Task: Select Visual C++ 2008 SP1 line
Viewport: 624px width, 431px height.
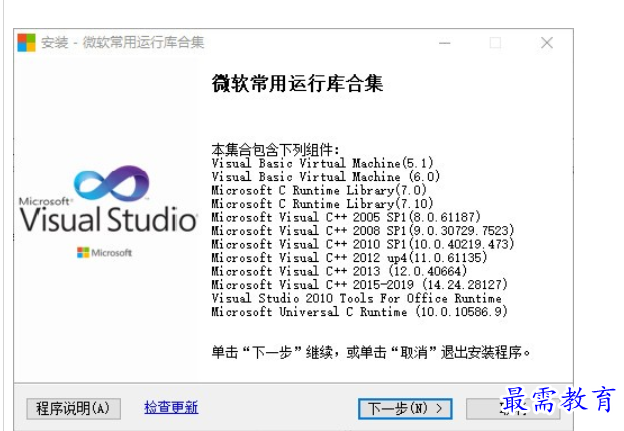Action: 363,231
